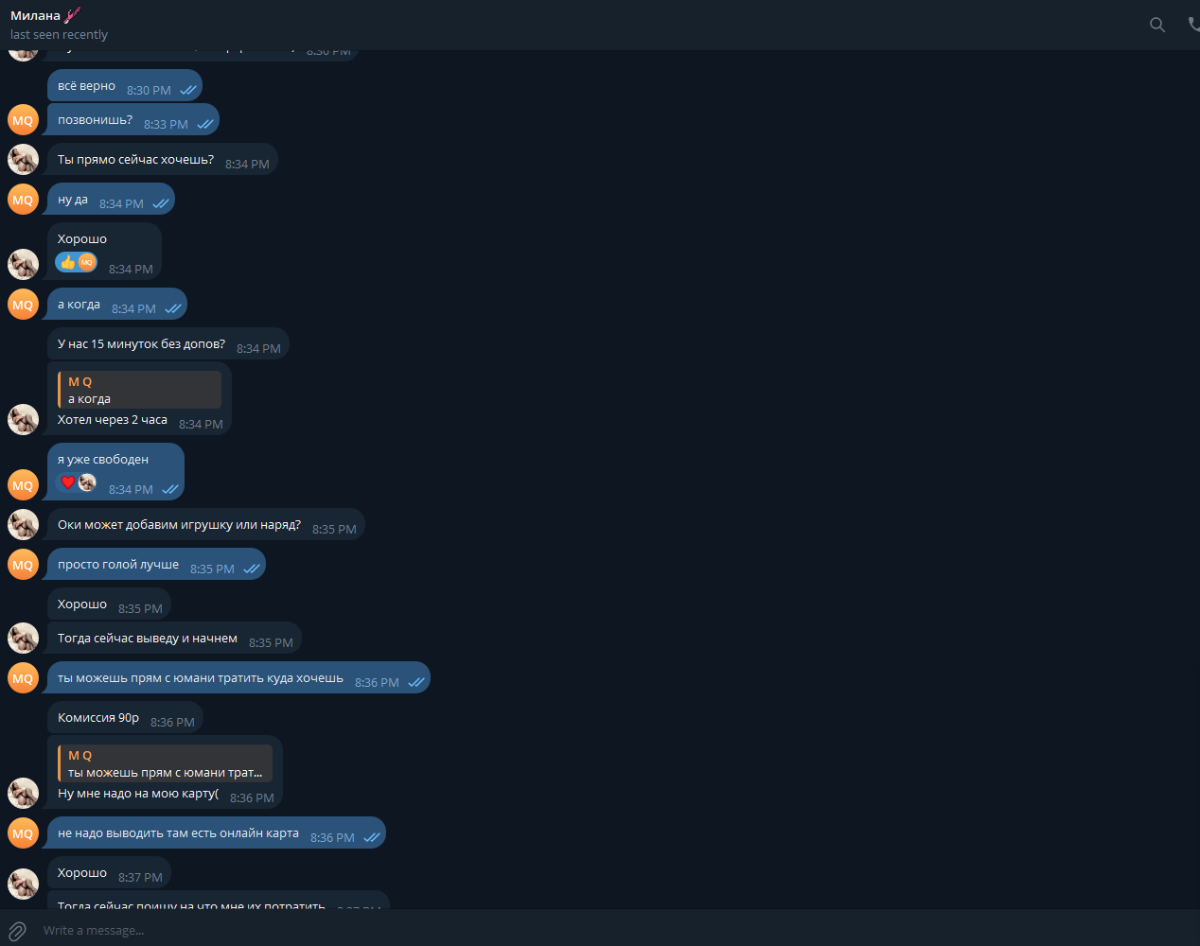Click the heart reaction under 'я уже свободен'
This screenshot has width=1200, height=946.
pos(67,482)
